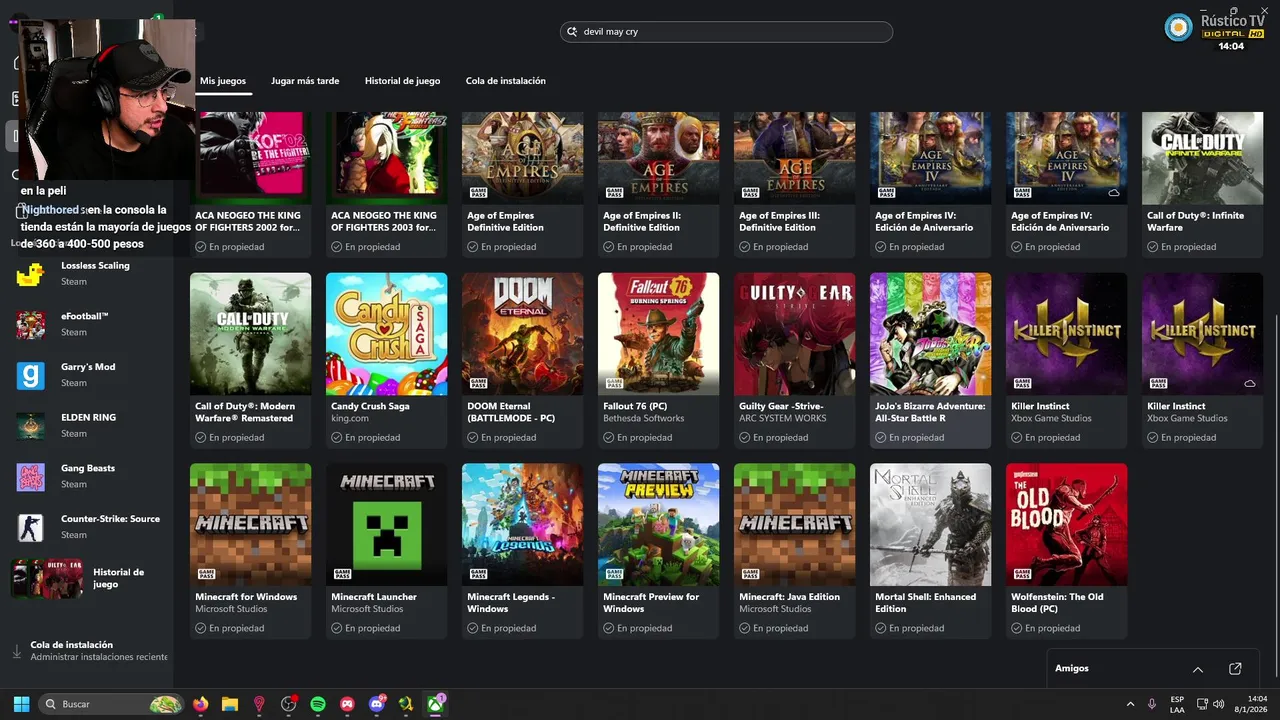
Task: Open OBS Studio from the taskbar
Action: pos(289,704)
